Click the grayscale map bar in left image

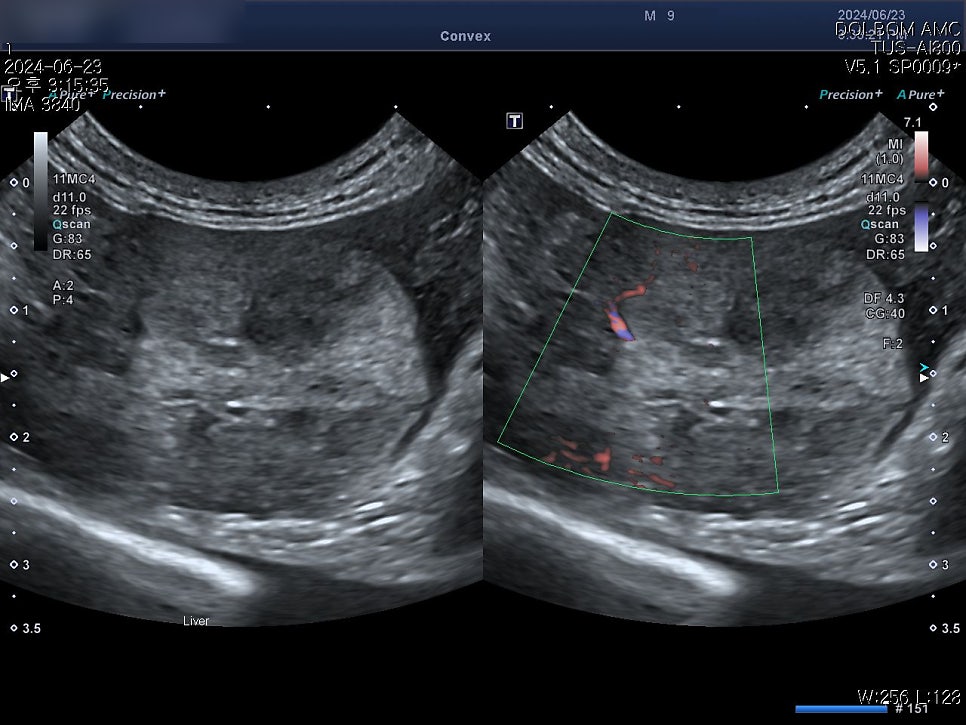41,191
